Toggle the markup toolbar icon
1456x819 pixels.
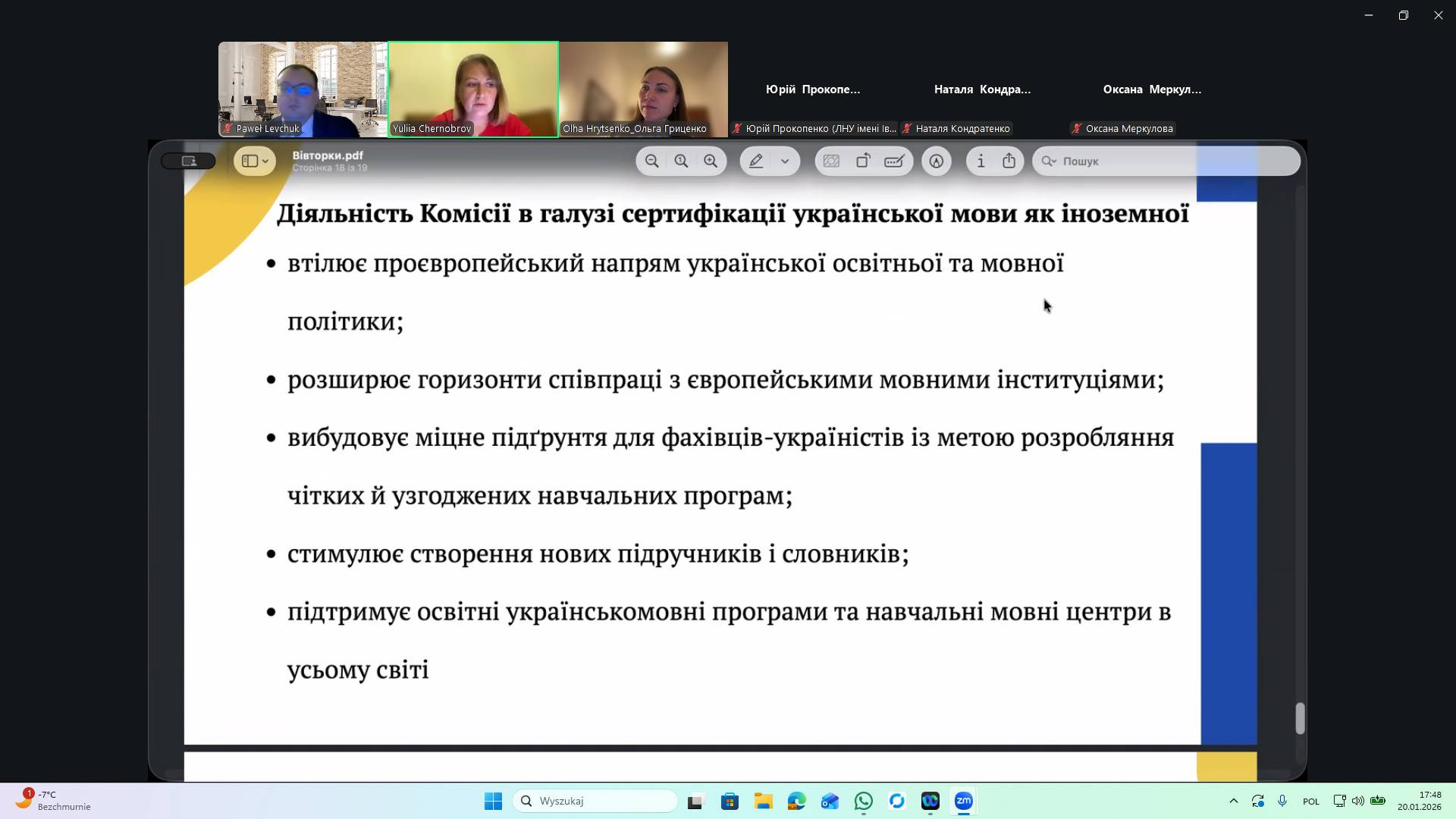pos(937,161)
